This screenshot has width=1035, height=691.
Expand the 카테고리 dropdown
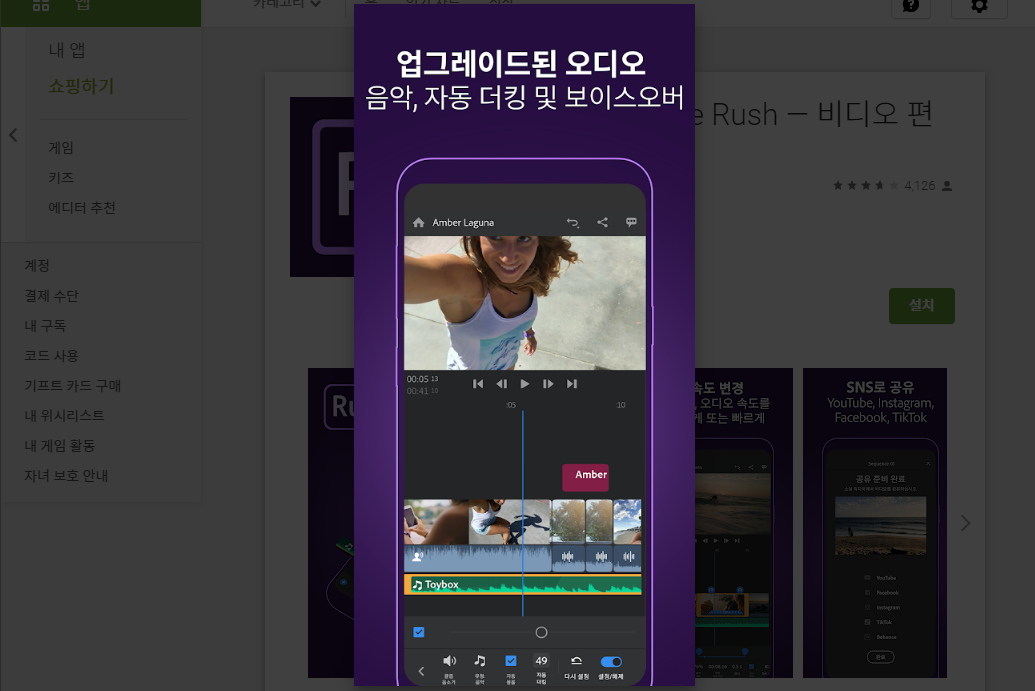tap(286, 4)
